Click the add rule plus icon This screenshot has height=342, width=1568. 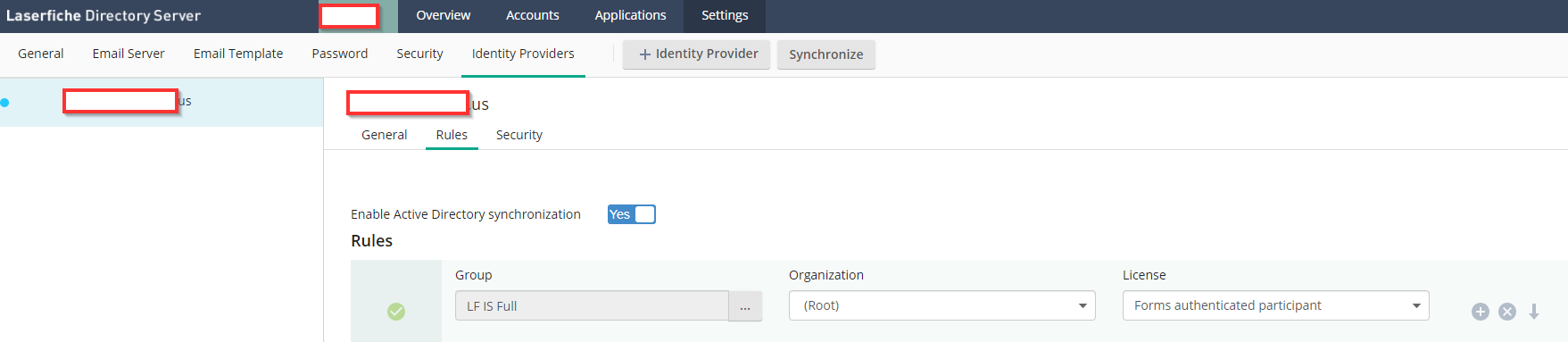tap(1481, 312)
